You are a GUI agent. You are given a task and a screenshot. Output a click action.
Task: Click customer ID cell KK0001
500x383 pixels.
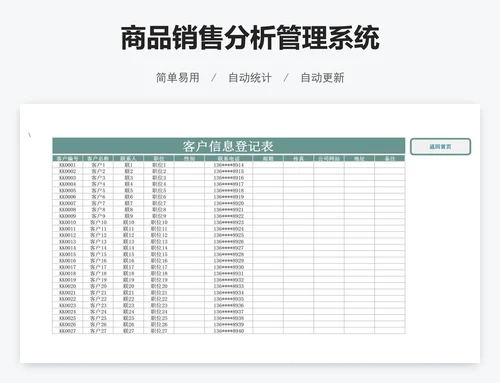tap(68, 165)
